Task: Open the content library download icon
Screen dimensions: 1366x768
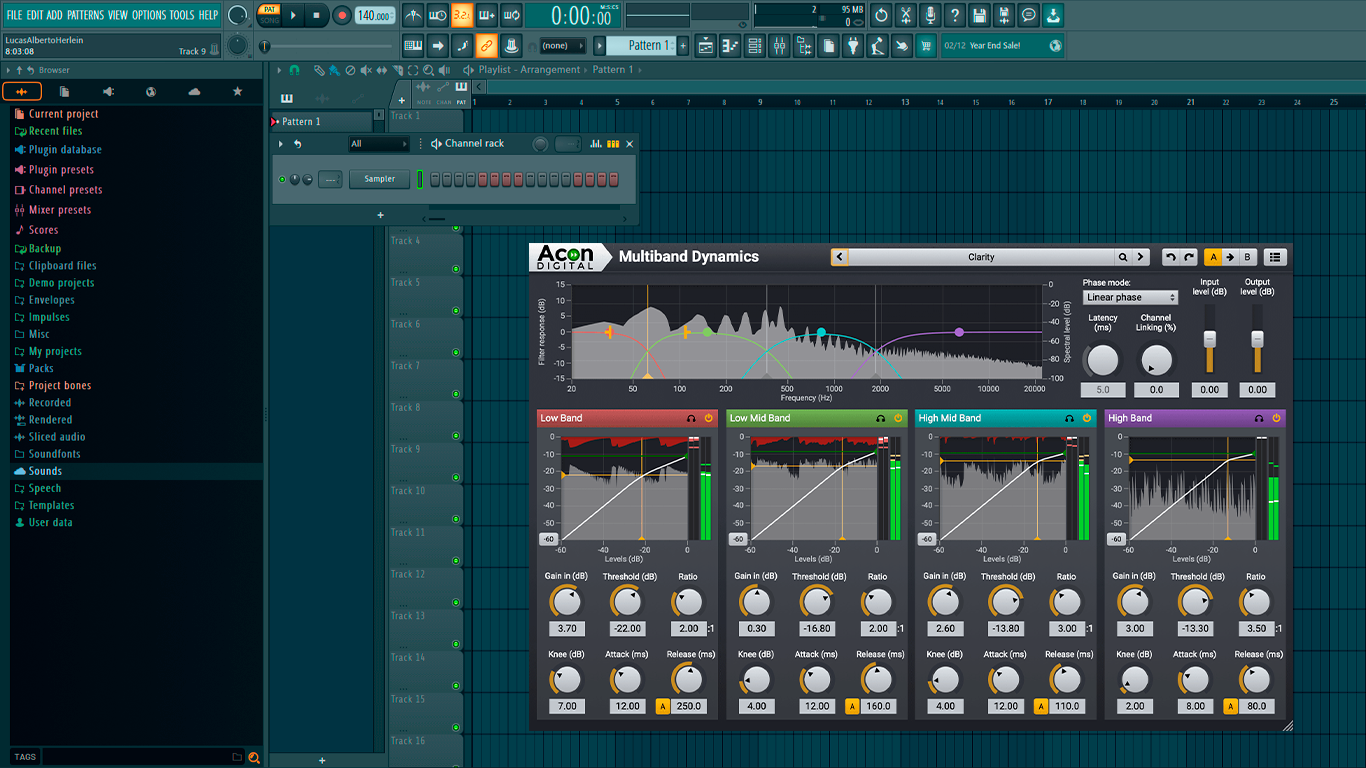Action: coord(1053,15)
